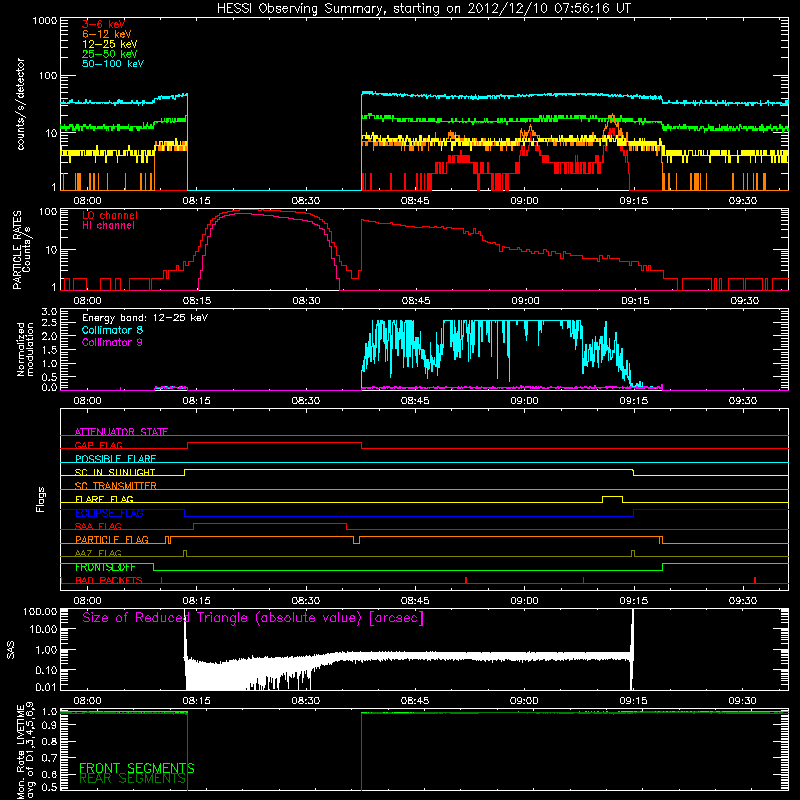Click the 2.5 y-axis value in modulation panel
This screenshot has height=800, width=800.
click(49, 323)
